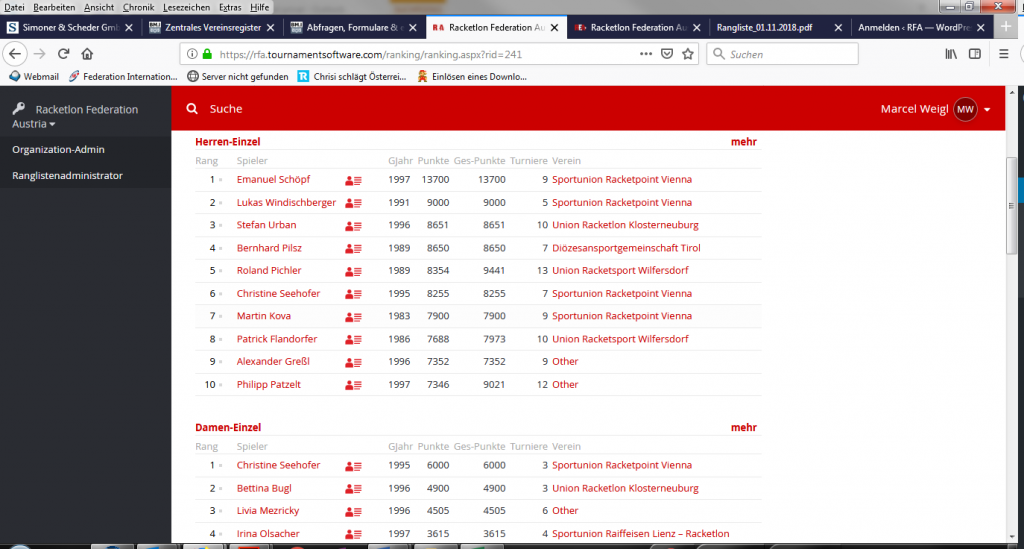Image resolution: width=1024 pixels, height=549 pixels.
Task: Open the Webmail bookmark
Action: (34, 76)
